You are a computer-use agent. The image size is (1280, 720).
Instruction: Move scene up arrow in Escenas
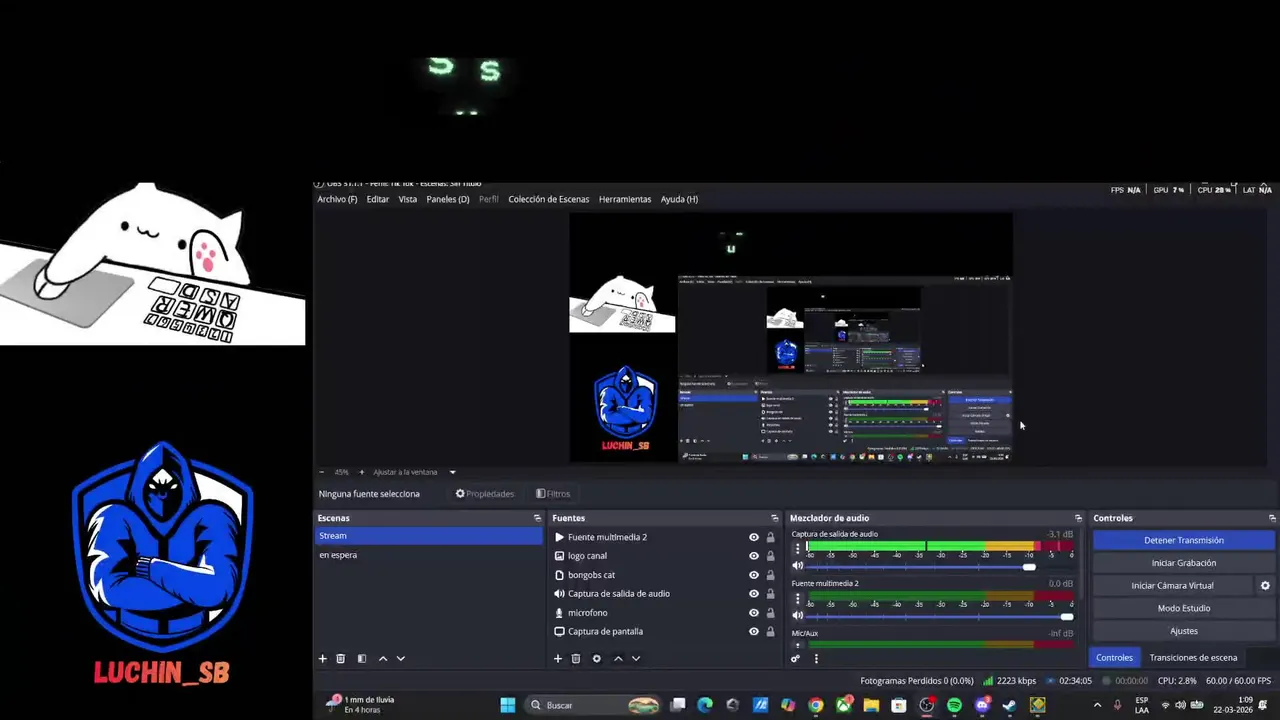click(x=383, y=659)
